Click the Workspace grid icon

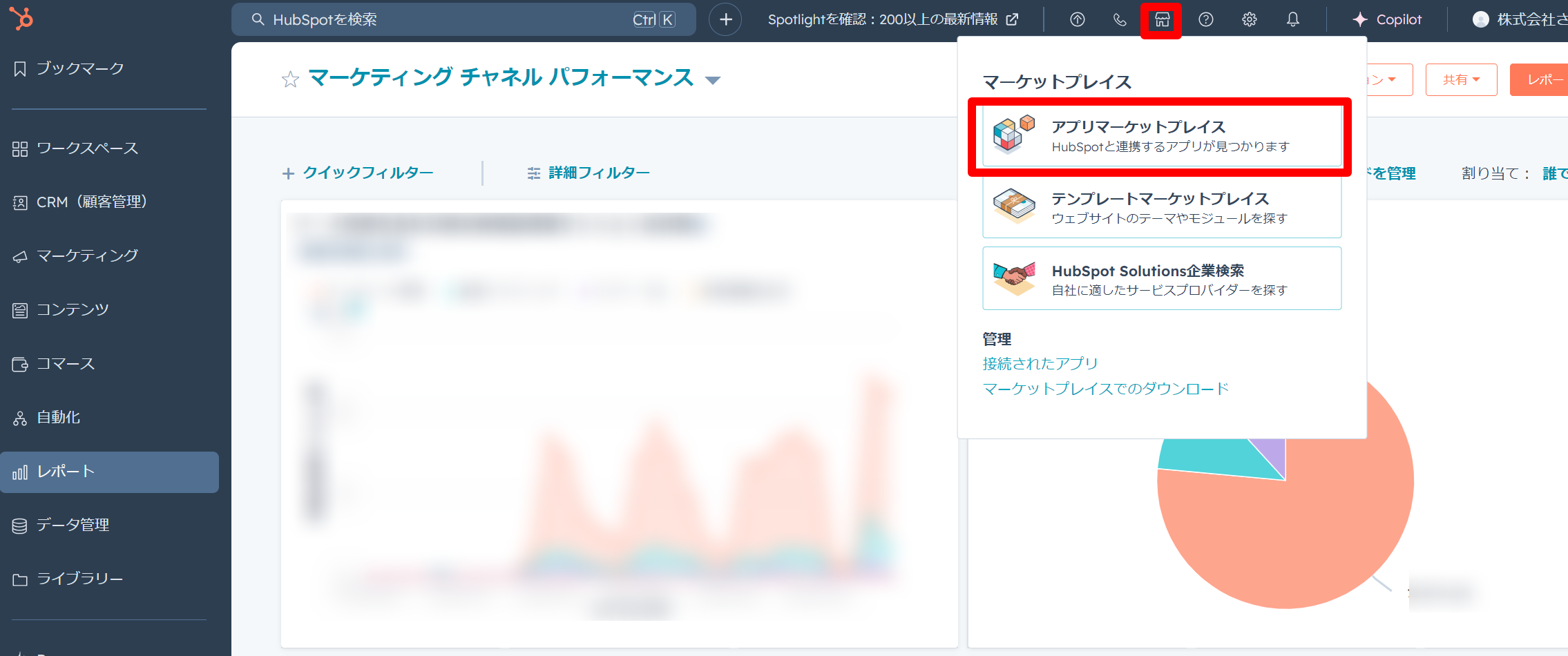click(20, 149)
